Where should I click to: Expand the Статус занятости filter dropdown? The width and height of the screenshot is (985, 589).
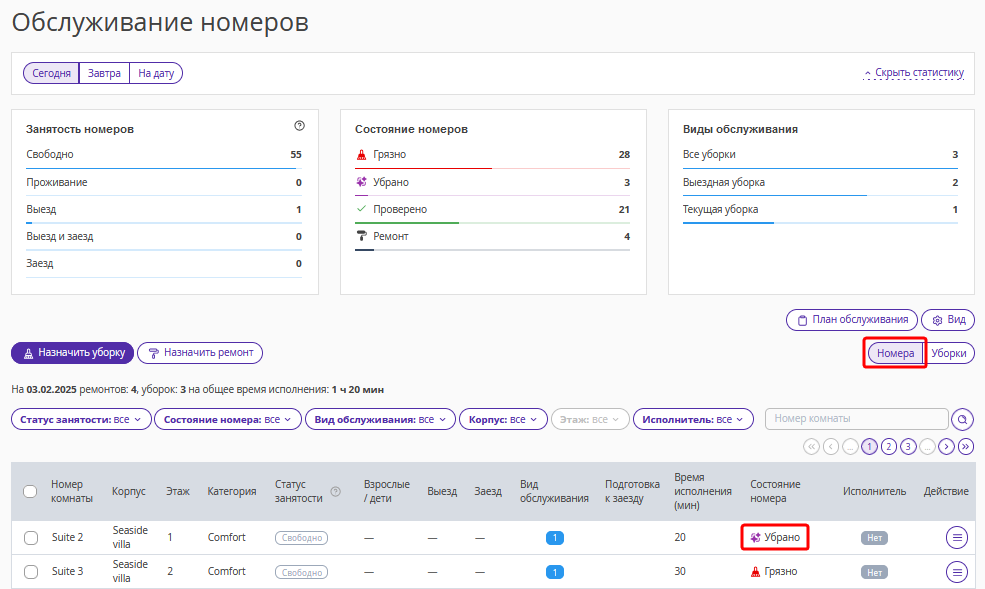tap(81, 420)
